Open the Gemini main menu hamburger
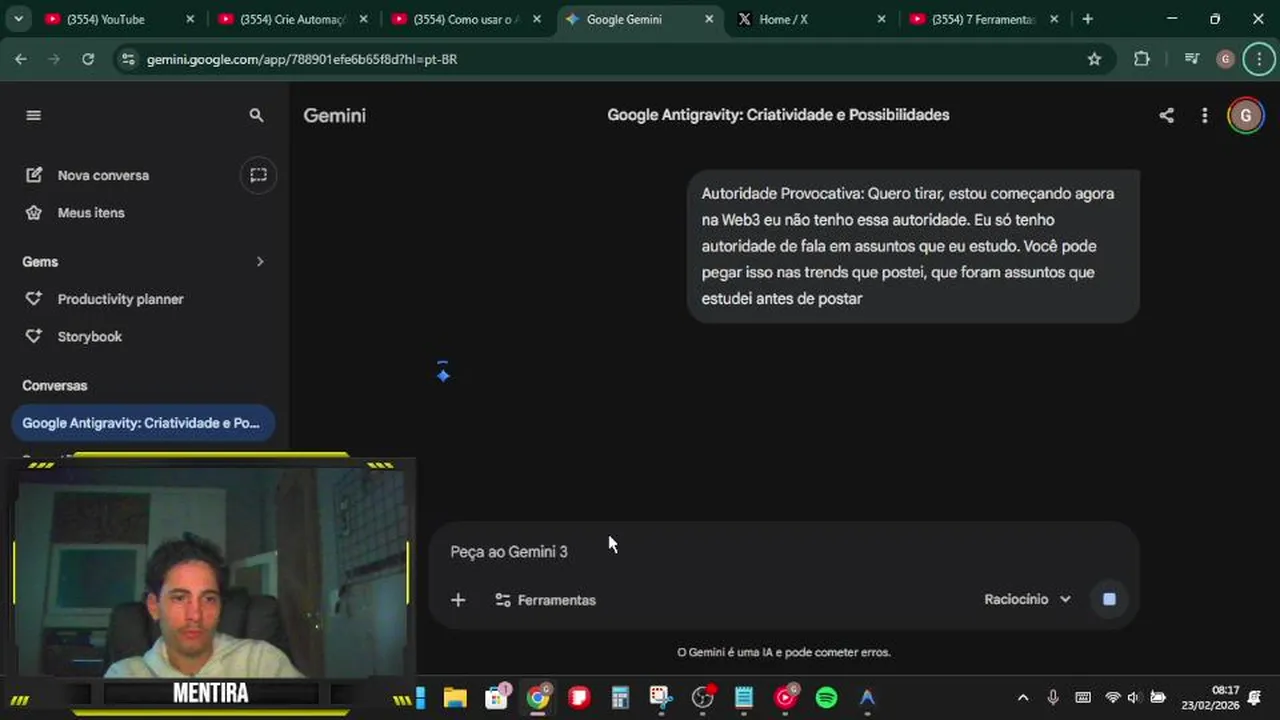 tap(33, 115)
